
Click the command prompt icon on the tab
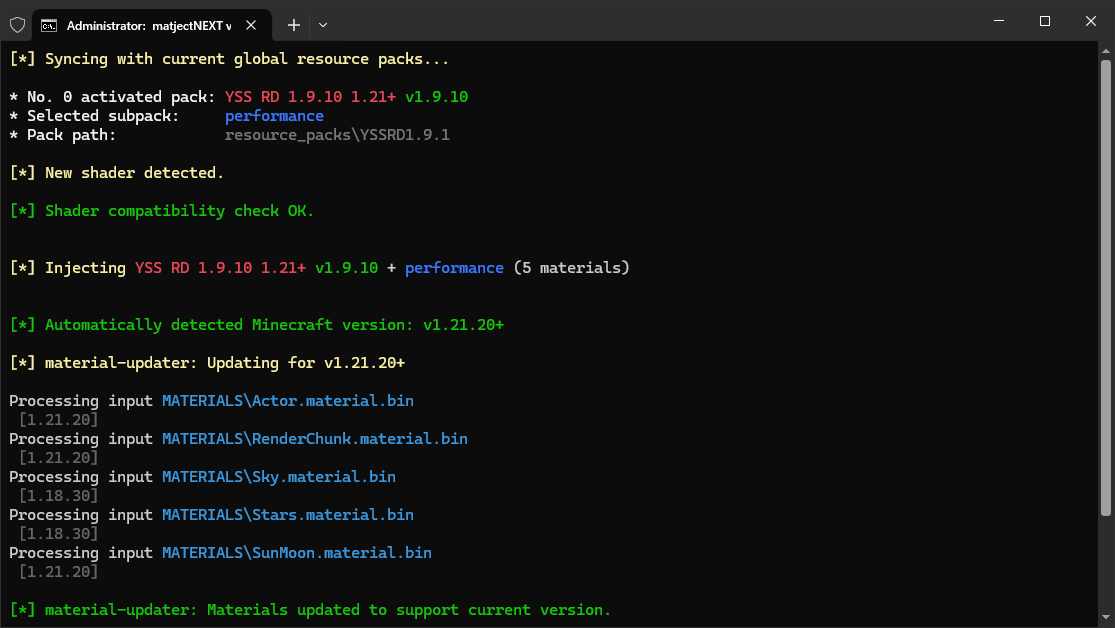[49, 26]
